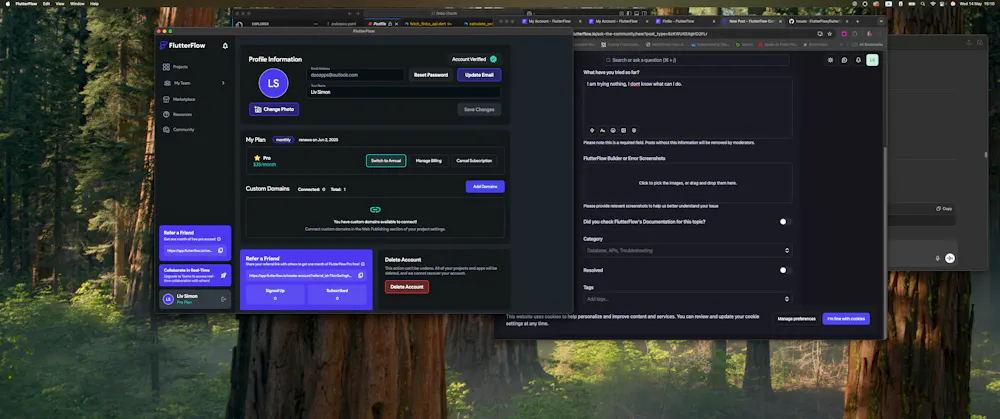Open the Edit menu in macOS menu bar
Image resolution: width=1000 pixels, height=419 pixels.
click(x=47, y=4)
